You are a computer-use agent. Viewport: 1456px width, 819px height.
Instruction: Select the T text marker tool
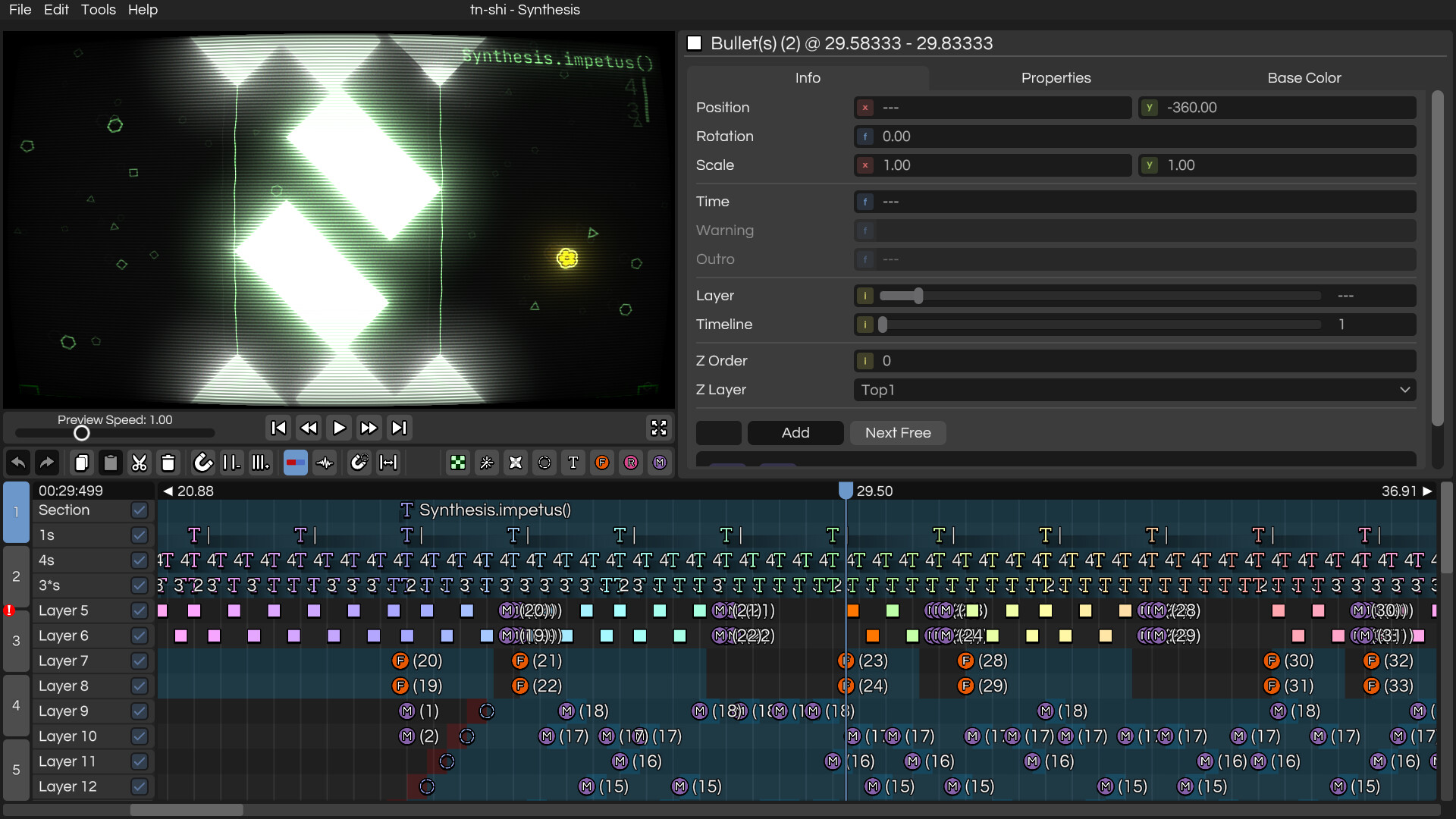573,463
